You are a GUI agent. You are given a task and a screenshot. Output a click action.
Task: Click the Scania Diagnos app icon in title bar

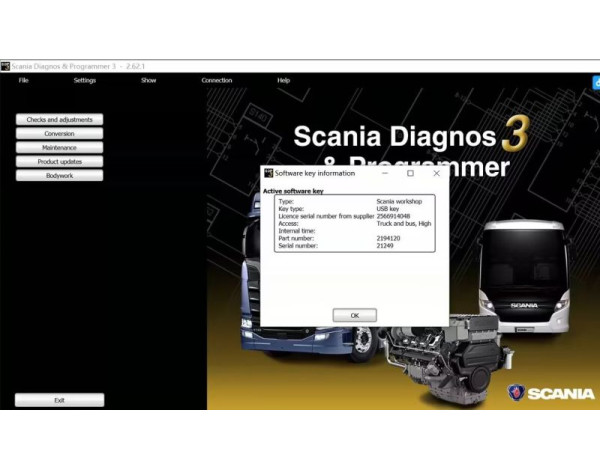pyautogui.click(x=5, y=67)
